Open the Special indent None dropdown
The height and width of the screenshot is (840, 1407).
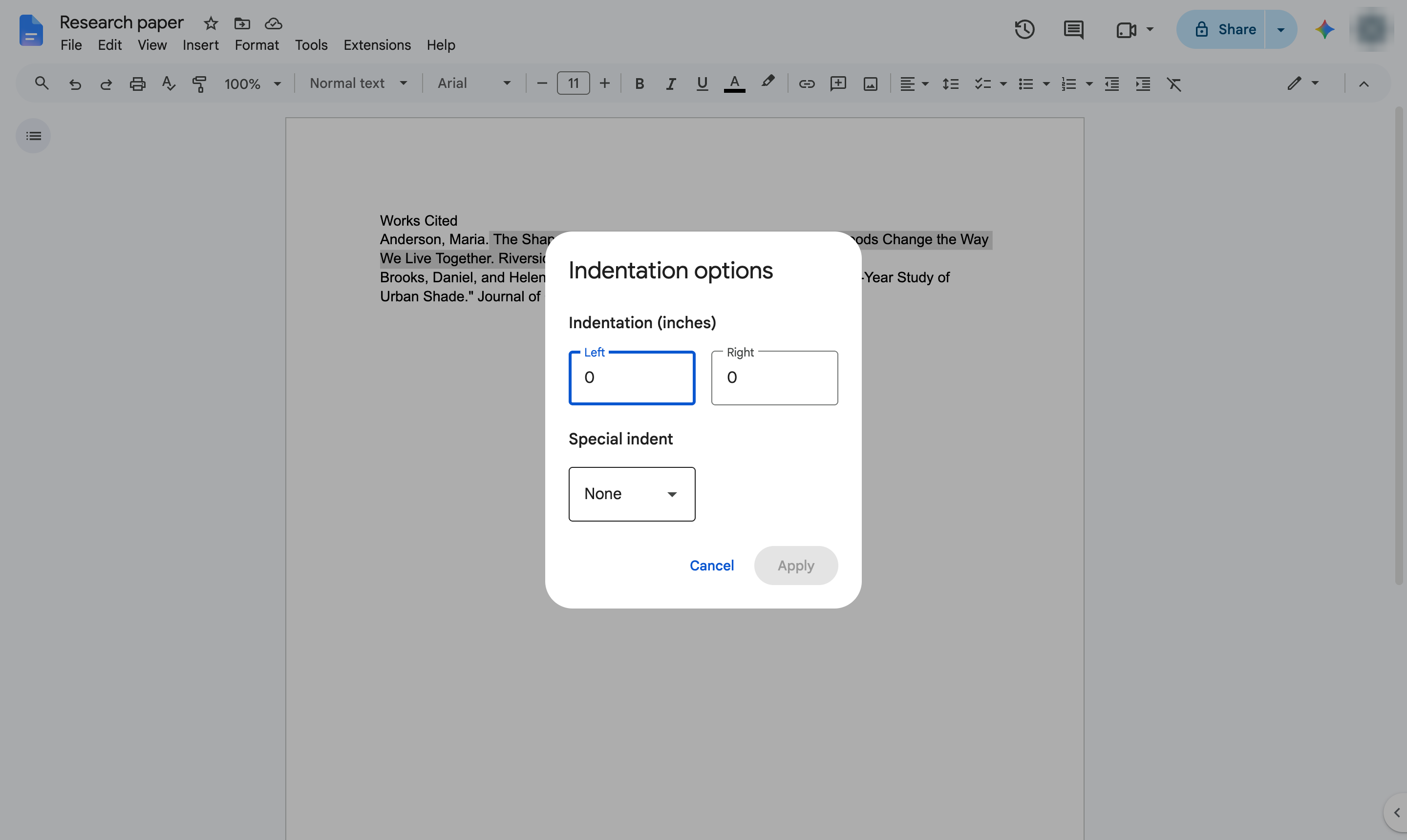(x=632, y=494)
